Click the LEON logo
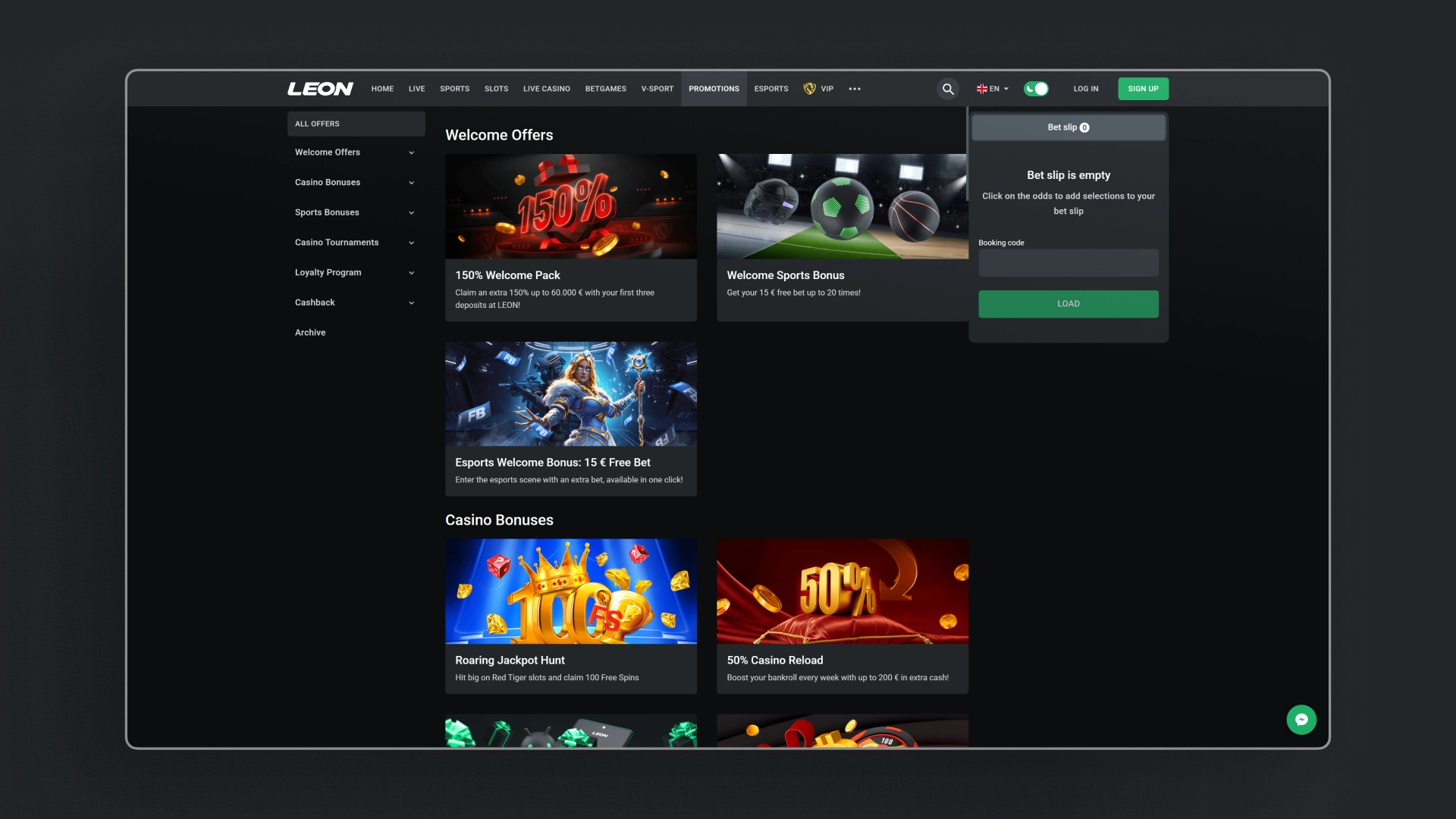This screenshot has width=1456, height=819. 320,89
